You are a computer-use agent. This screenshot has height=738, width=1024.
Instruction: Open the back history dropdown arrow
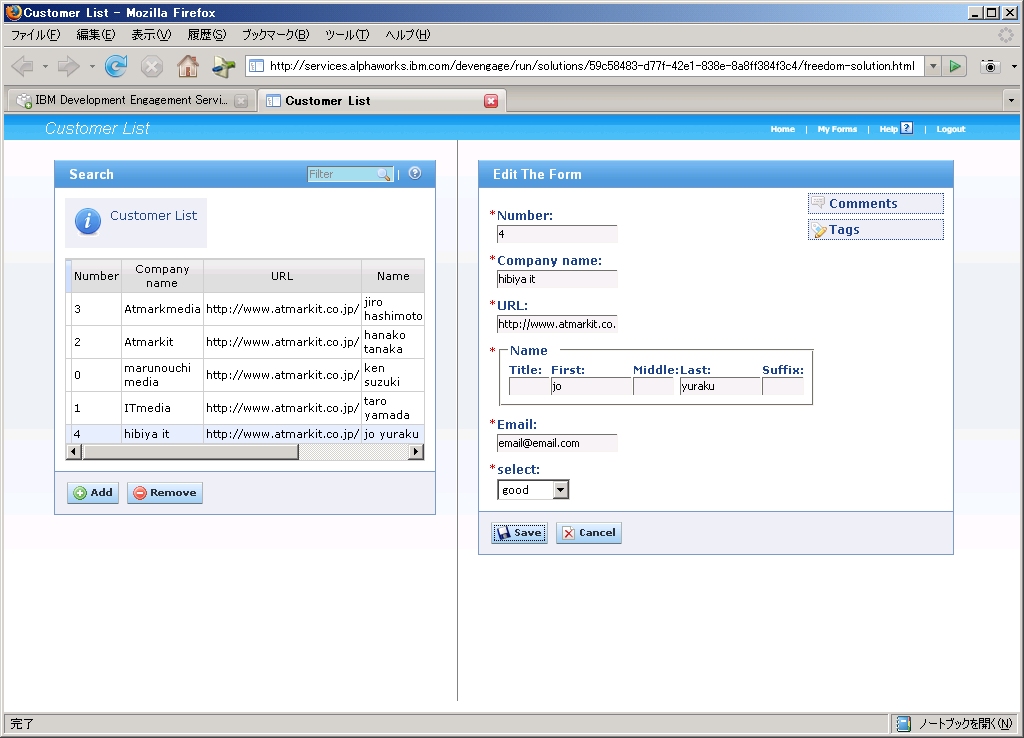point(45,66)
